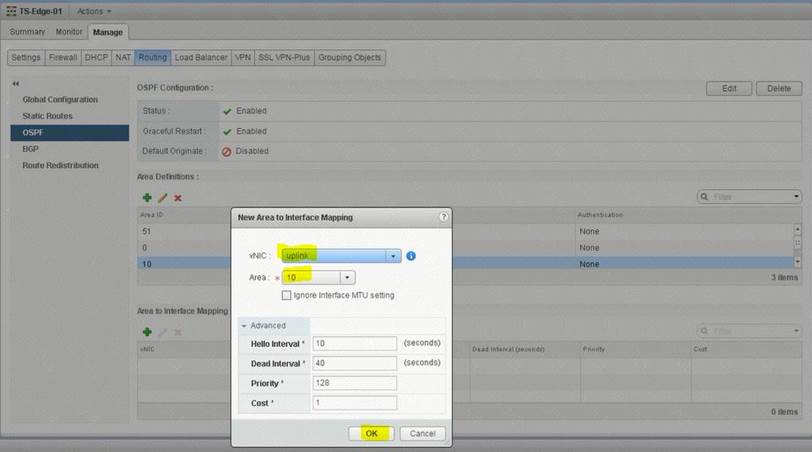The image size is (812, 452).
Task: Open the Actions dropdown menu
Action: click(x=94, y=11)
